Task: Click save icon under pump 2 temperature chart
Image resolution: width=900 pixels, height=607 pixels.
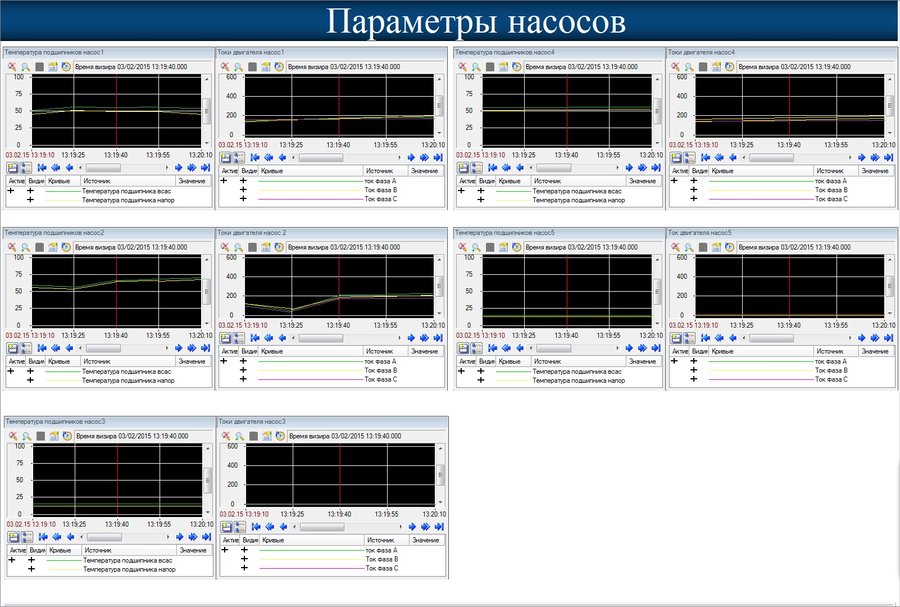Action: 14,348
